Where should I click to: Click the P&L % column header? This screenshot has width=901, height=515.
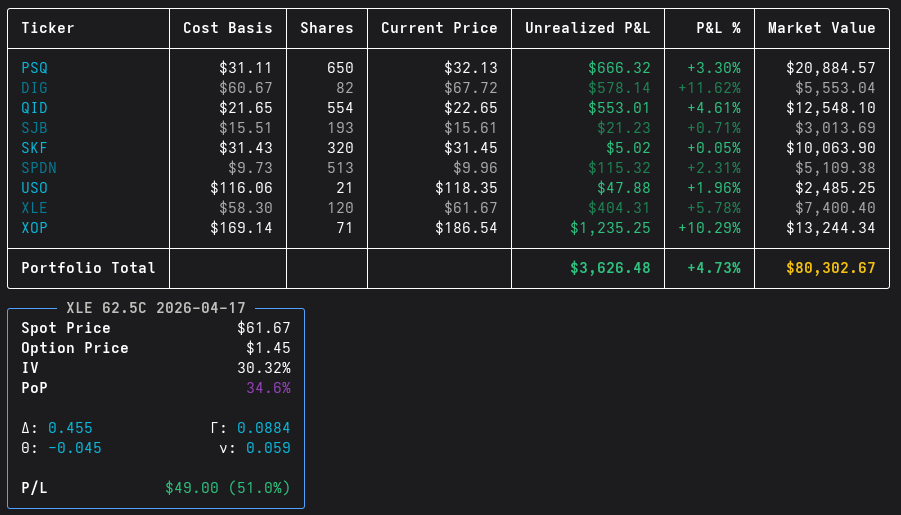[718, 28]
